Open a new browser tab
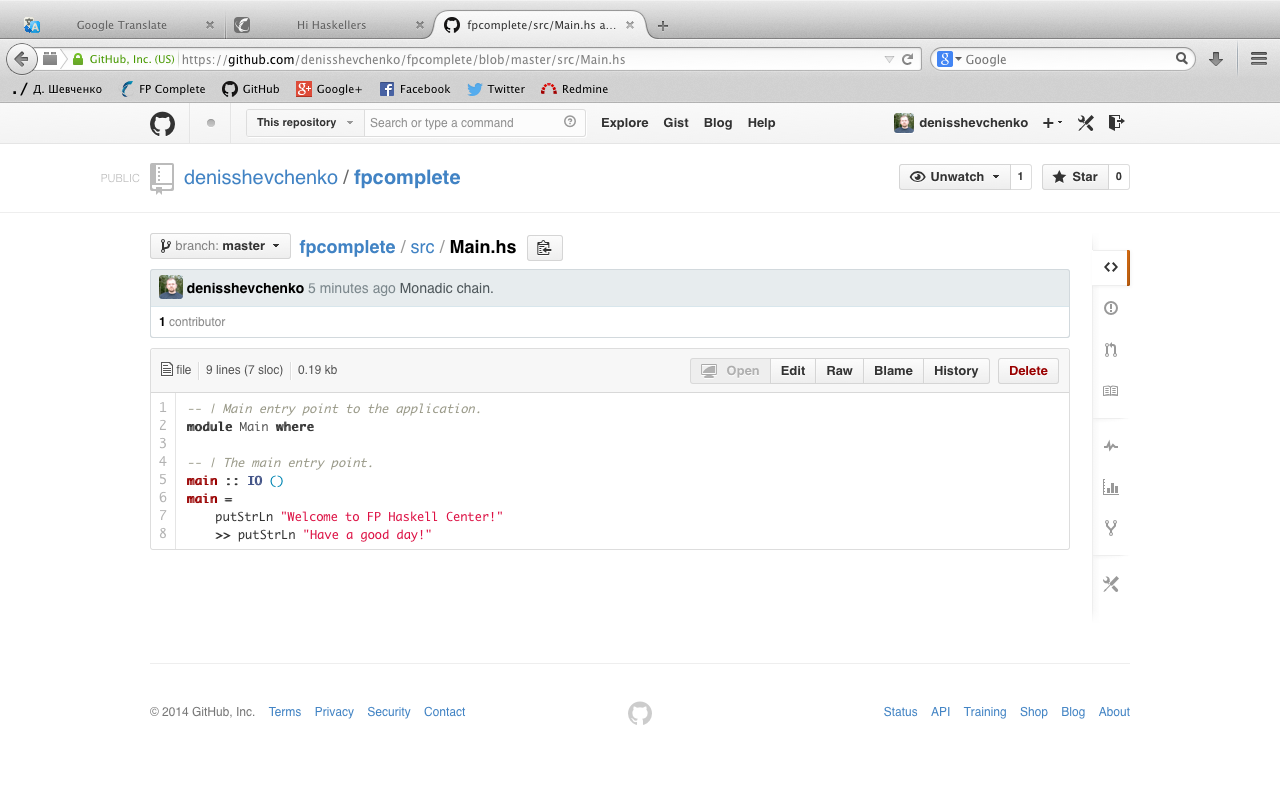The image size is (1280, 800). pyautogui.click(x=662, y=25)
